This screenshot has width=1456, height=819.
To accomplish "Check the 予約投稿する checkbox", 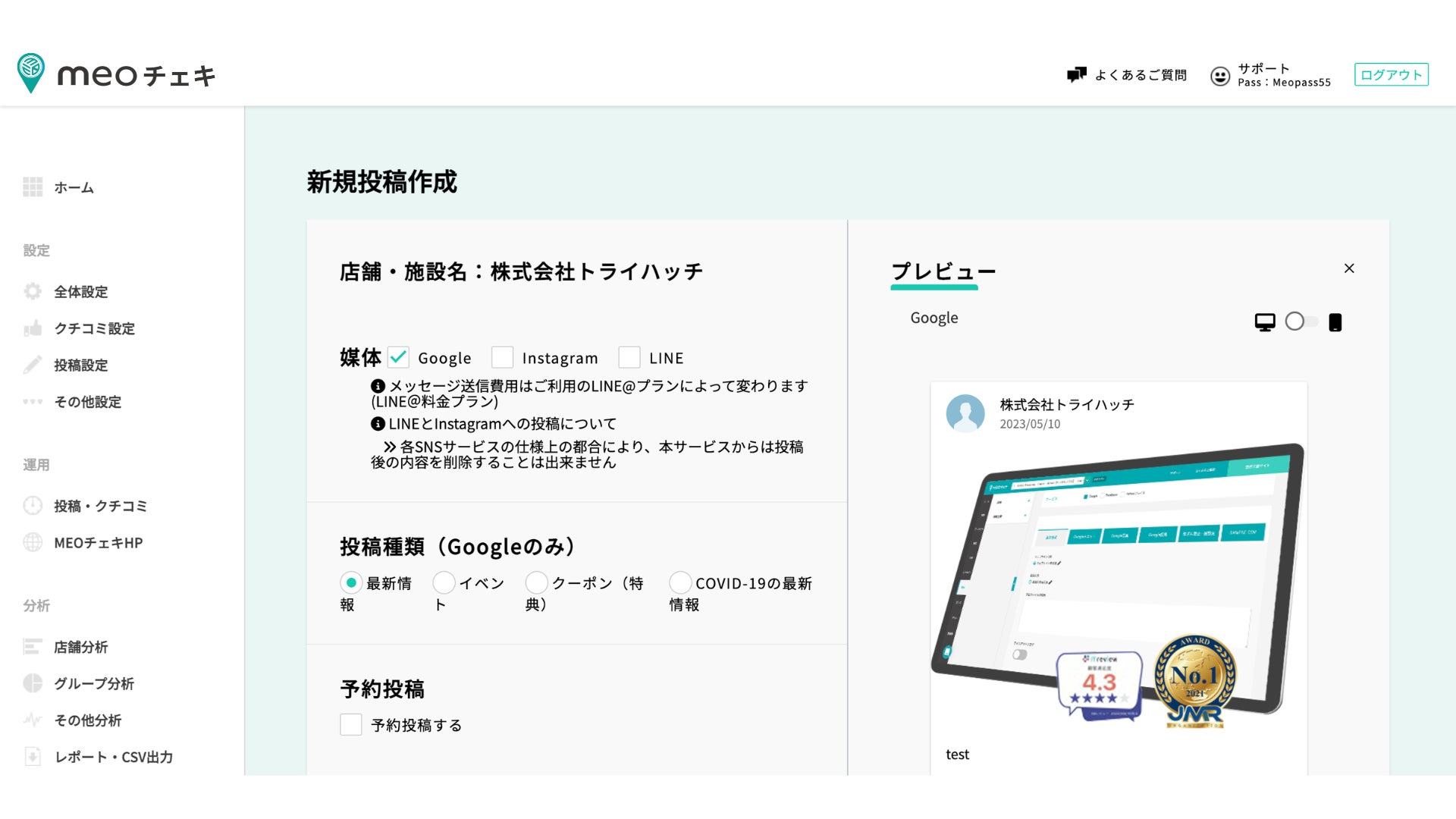I will pyautogui.click(x=351, y=724).
